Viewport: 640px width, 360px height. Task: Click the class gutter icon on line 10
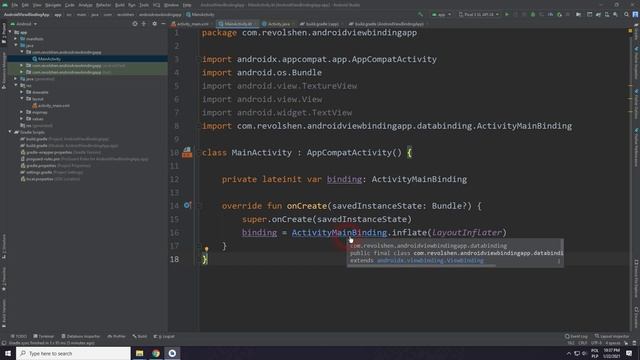(187, 152)
